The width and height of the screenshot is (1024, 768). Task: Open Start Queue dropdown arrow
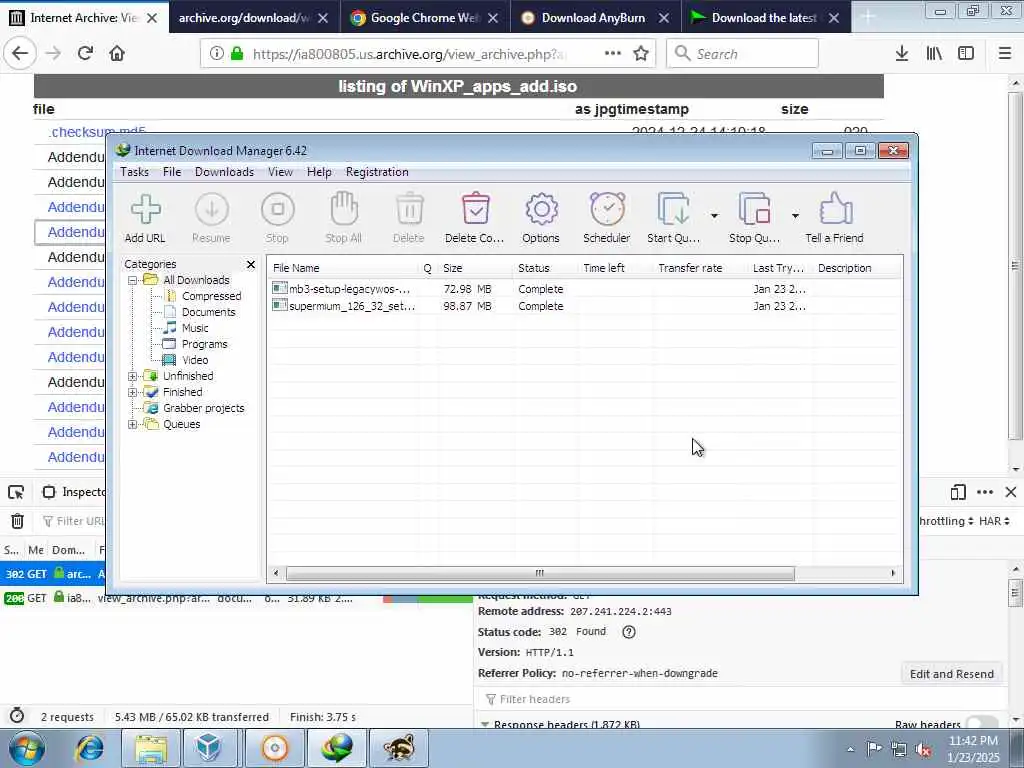click(714, 216)
